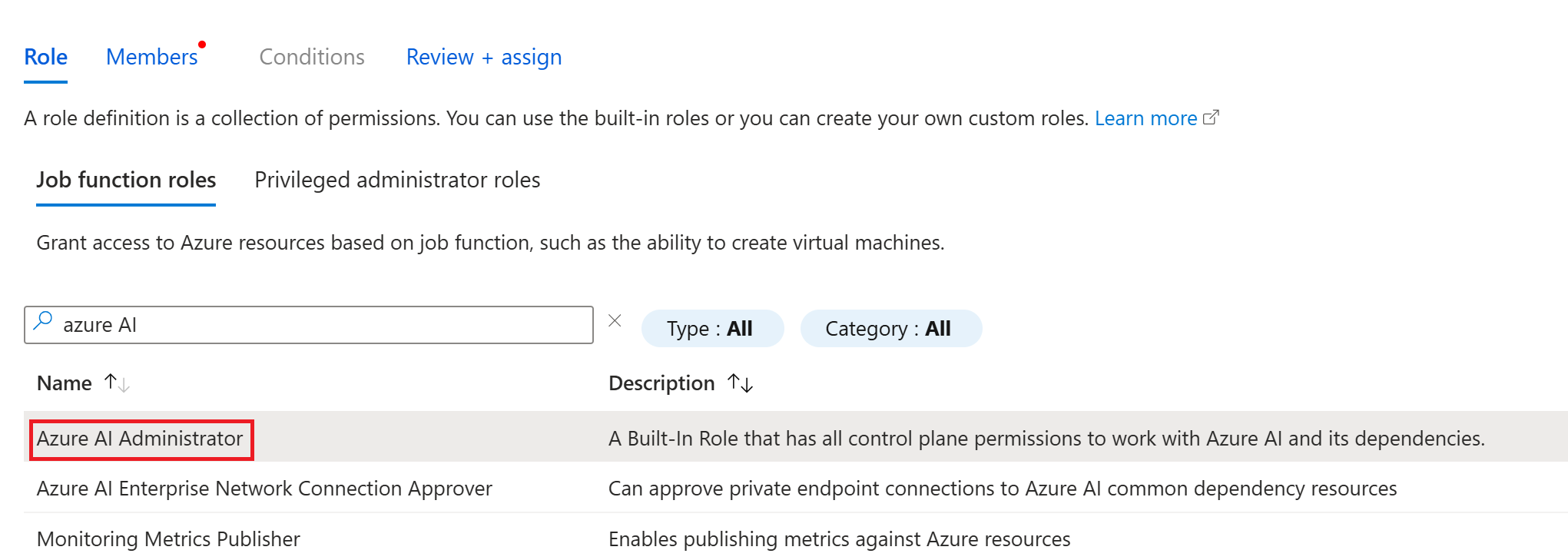The image size is (1568, 560).
Task: Clear the role search with X icon
Action: click(615, 321)
